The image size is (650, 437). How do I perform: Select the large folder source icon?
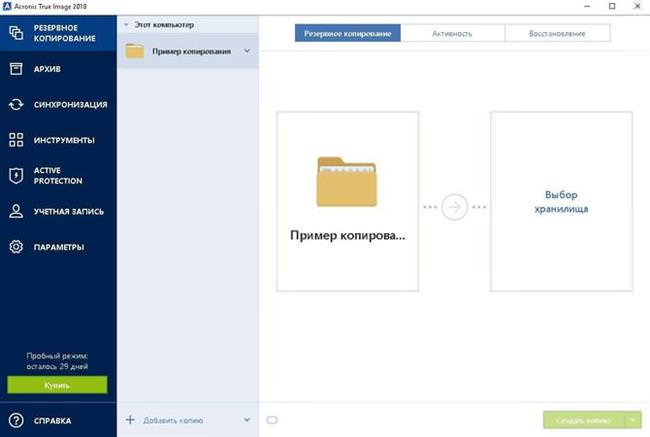pyautogui.click(x=347, y=182)
